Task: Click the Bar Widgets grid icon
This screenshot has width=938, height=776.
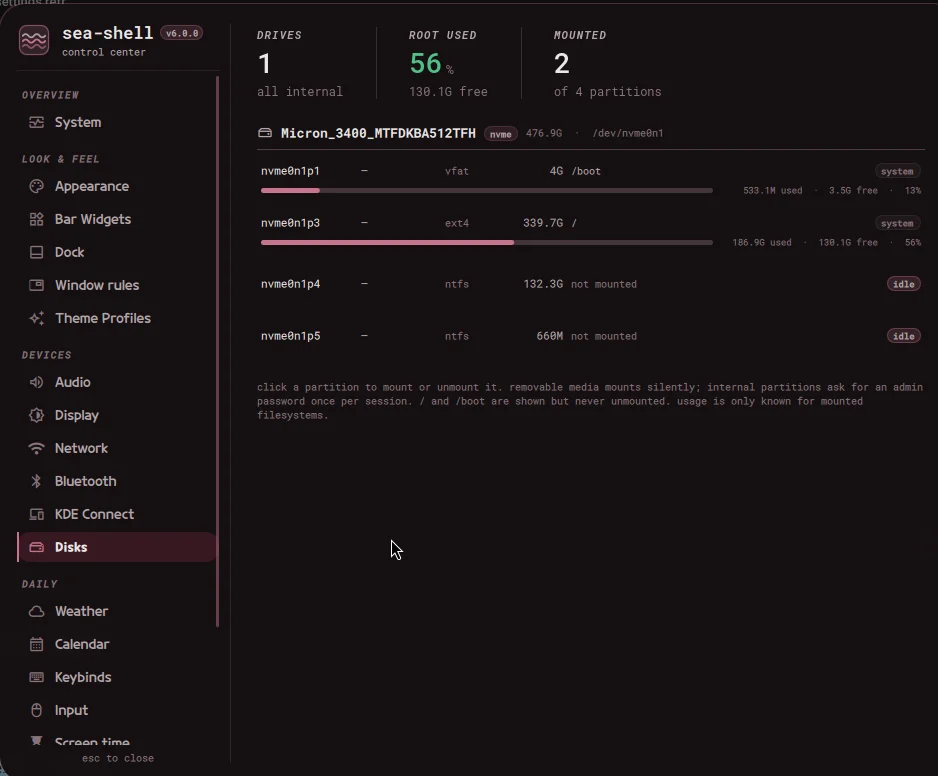Action: (36, 219)
